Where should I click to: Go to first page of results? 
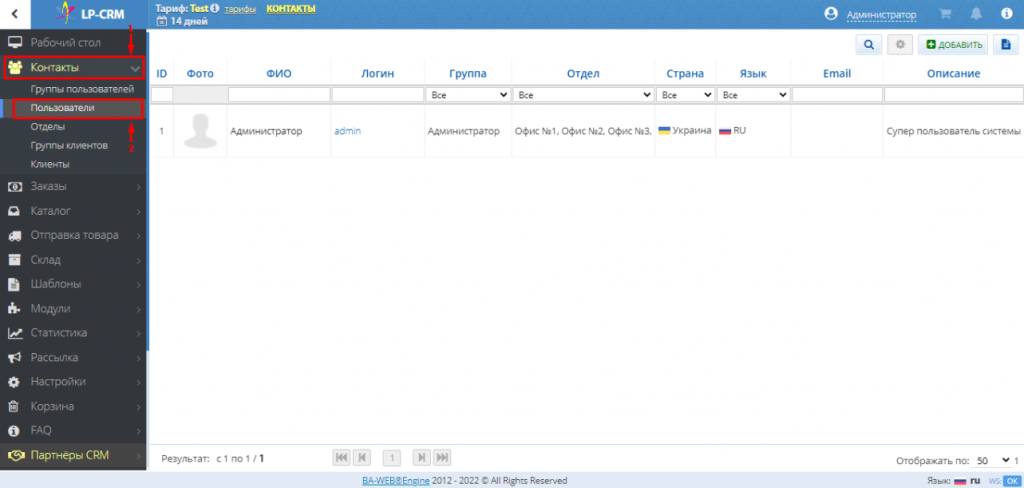(x=342, y=458)
